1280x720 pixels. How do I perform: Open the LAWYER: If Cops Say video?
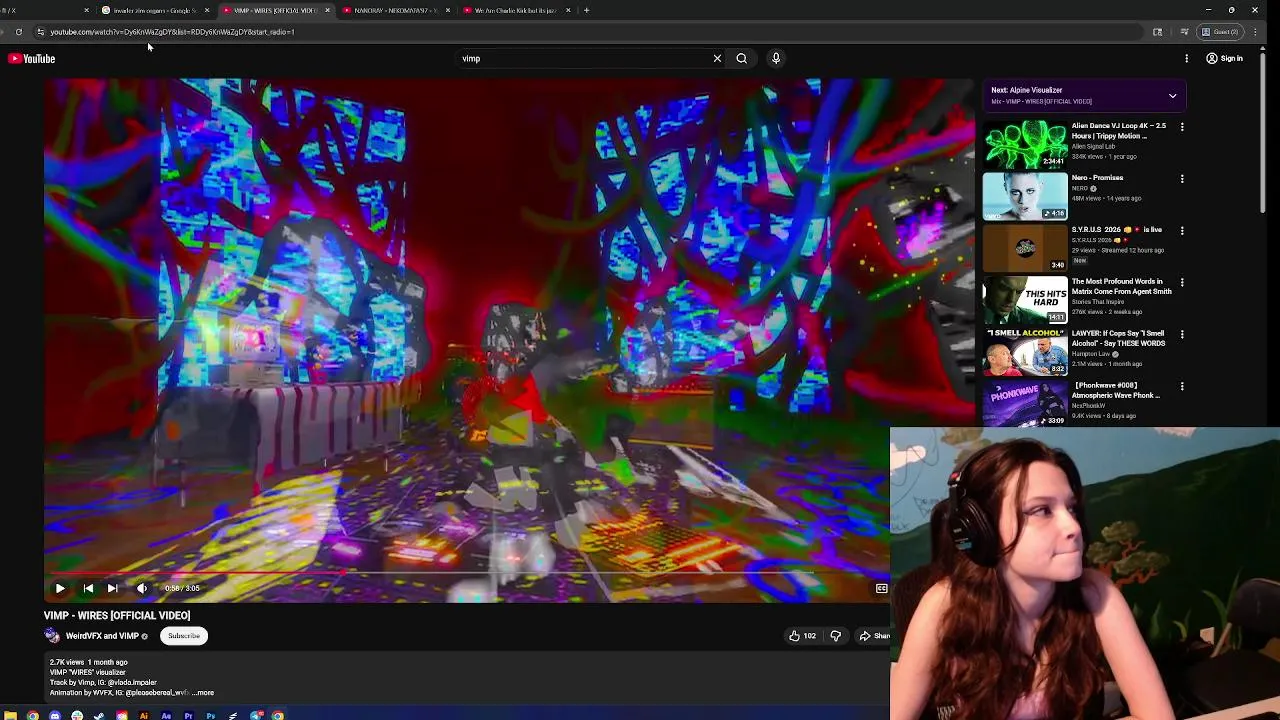tap(1118, 338)
